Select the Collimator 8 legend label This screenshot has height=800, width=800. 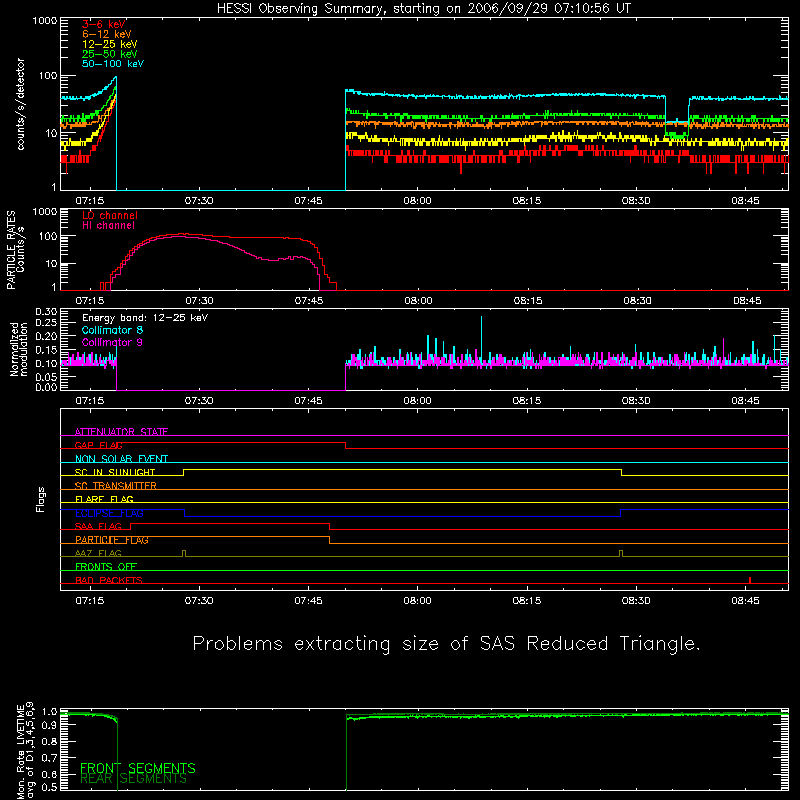[112, 330]
